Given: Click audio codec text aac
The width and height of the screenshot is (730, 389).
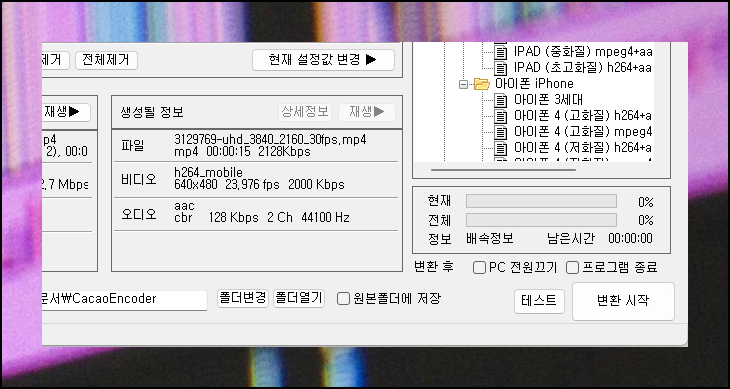Looking at the screenshot, I should click(x=184, y=206).
